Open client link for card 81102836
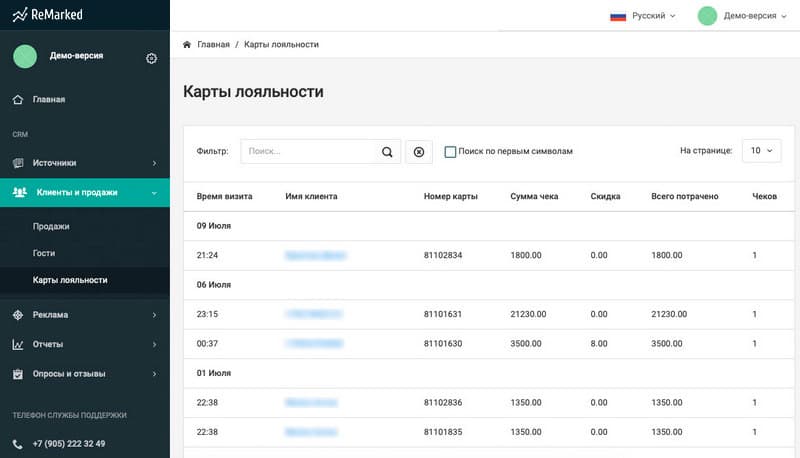Image resolution: width=800 pixels, height=458 pixels. coord(311,403)
